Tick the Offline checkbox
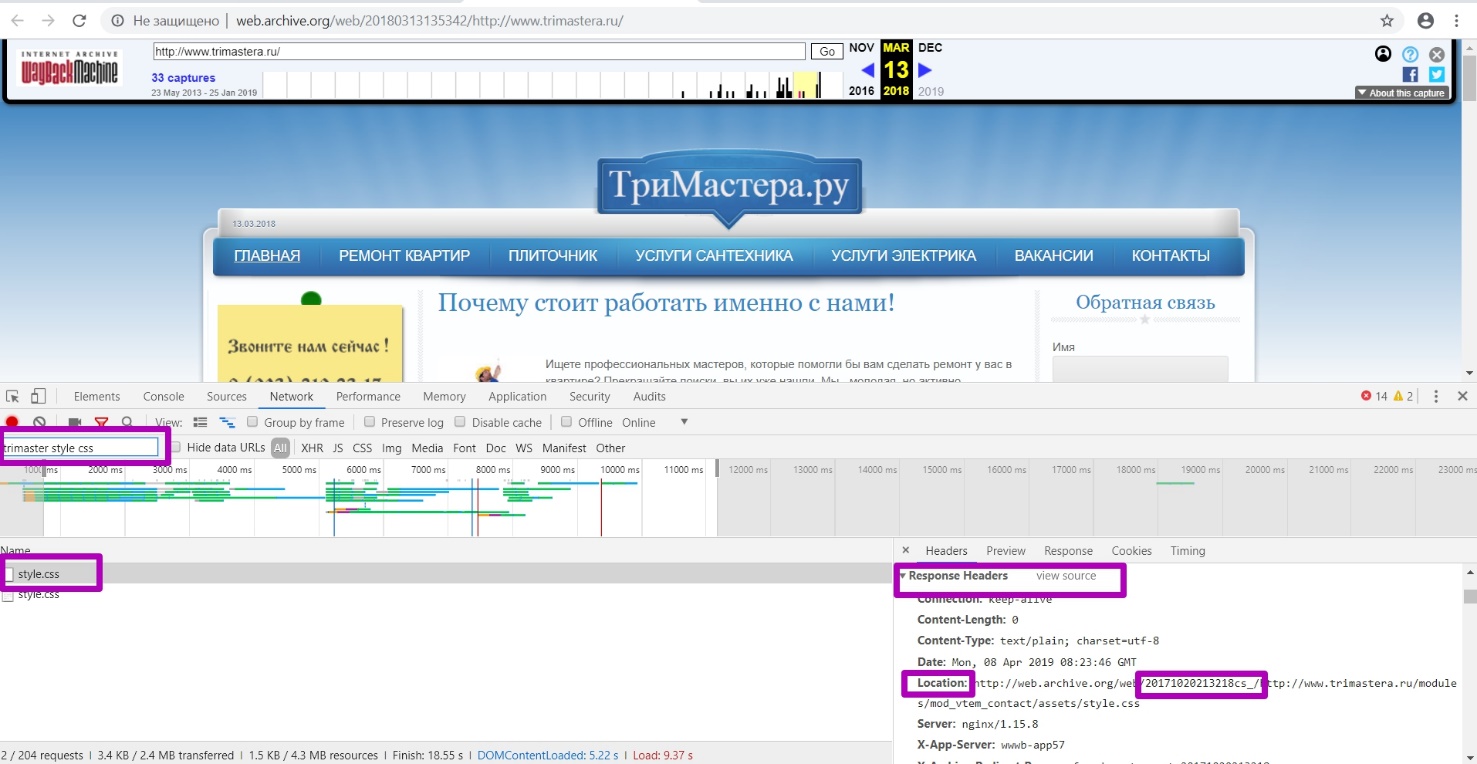This screenshot has width=1477, height=764. pos(567,422)
